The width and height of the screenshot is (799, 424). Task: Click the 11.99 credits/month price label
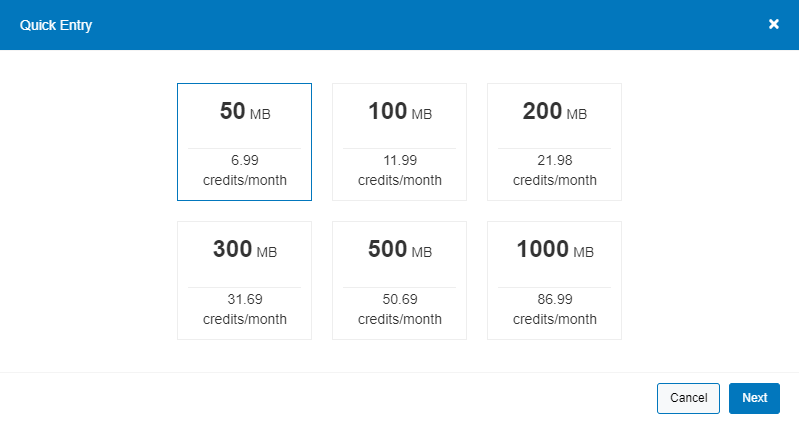pos(400,170)
